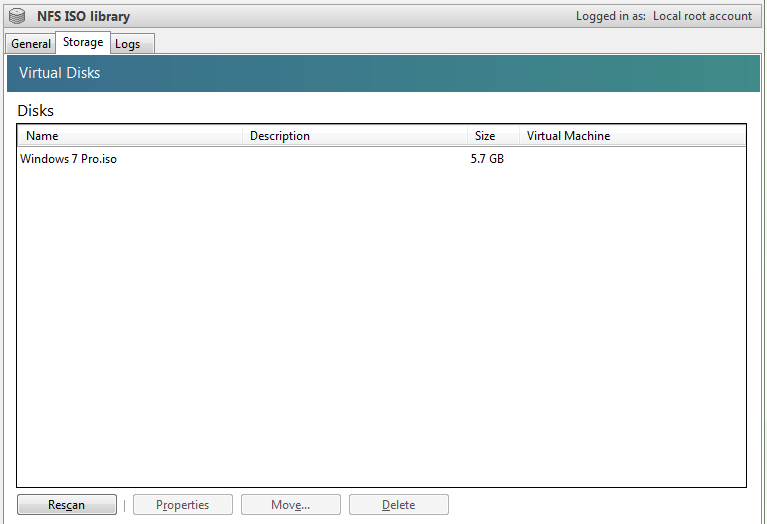This screenshot has width=767, height=524.
Task: Switch to the General tab
Action: click(31, 44)
